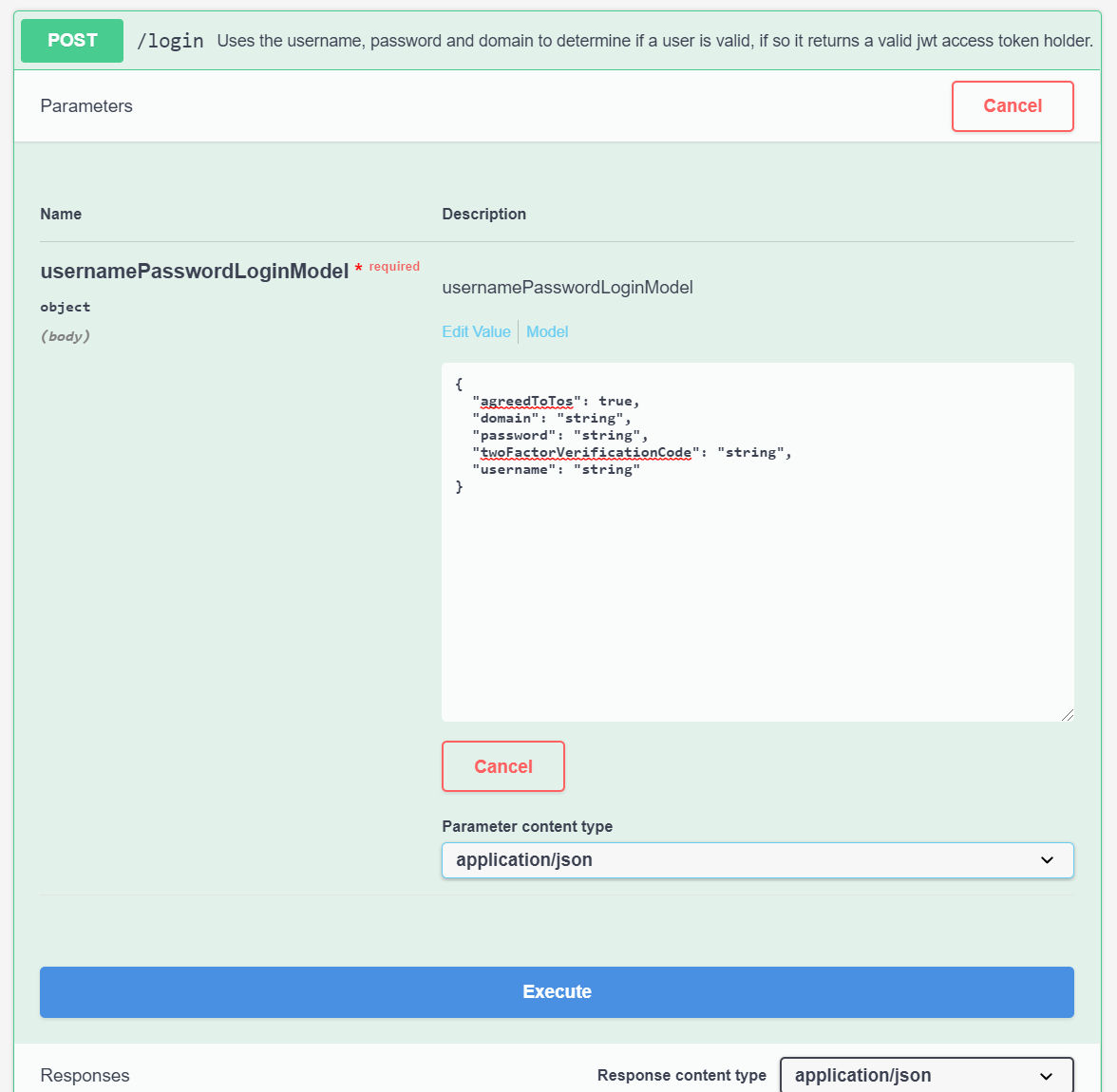Image resolution: width=1117 pixels, height=1092 pixels.
Task: Click the "agreedToTos": true line
Action: click(x=557, y=401)
